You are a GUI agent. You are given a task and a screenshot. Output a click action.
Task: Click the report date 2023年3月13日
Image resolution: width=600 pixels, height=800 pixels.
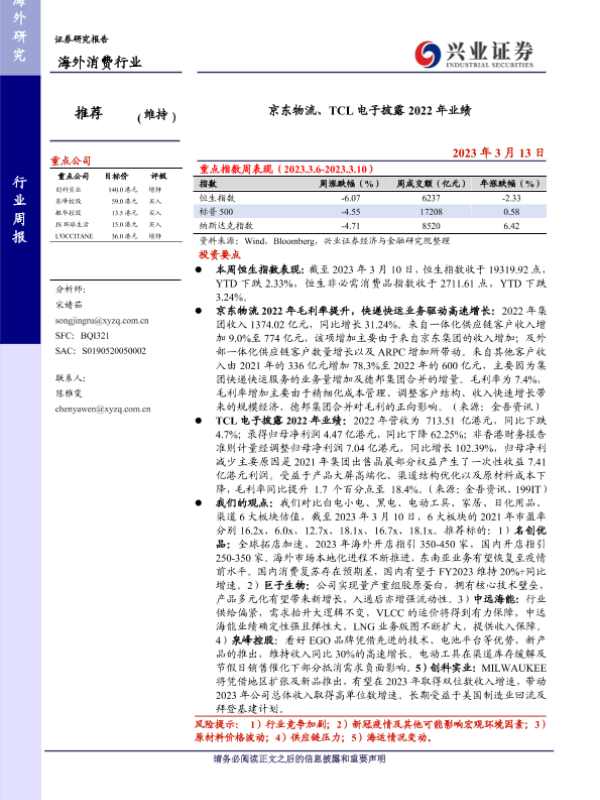coord(498,152)
